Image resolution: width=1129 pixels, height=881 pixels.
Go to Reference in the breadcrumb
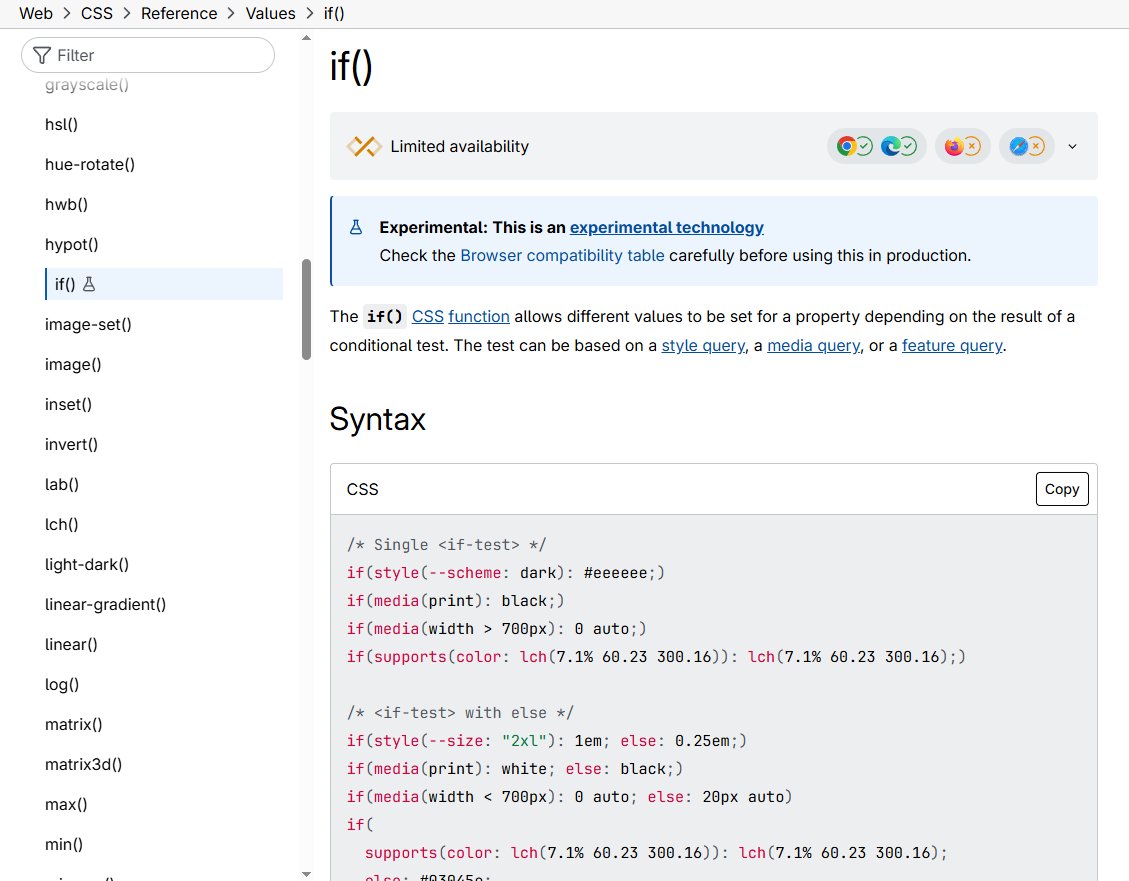[179, 14]
